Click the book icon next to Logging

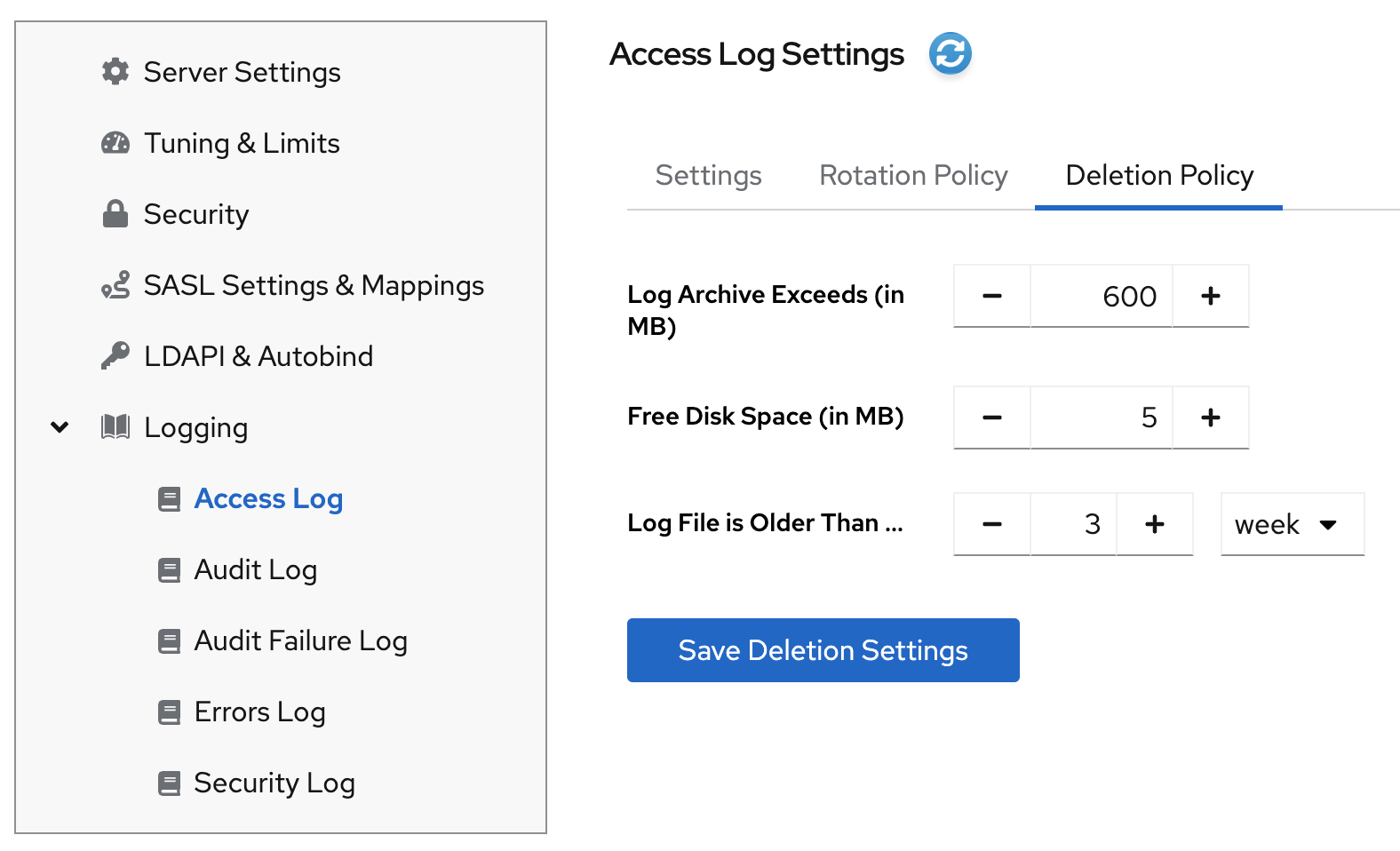[115, 427]
